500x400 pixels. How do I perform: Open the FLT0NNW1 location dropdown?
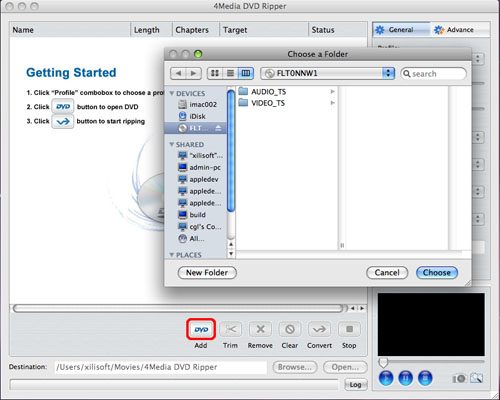(x=327, y=73)
